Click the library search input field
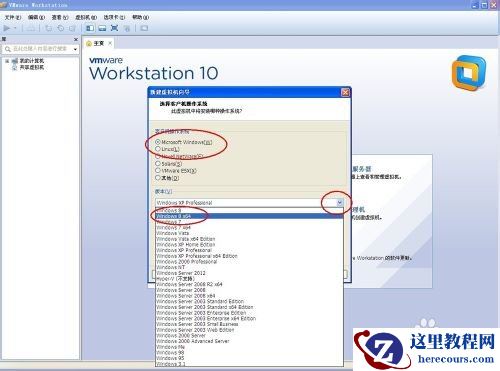Image resolution: width=500 pixels, height=371 pixels. (41, 49)
